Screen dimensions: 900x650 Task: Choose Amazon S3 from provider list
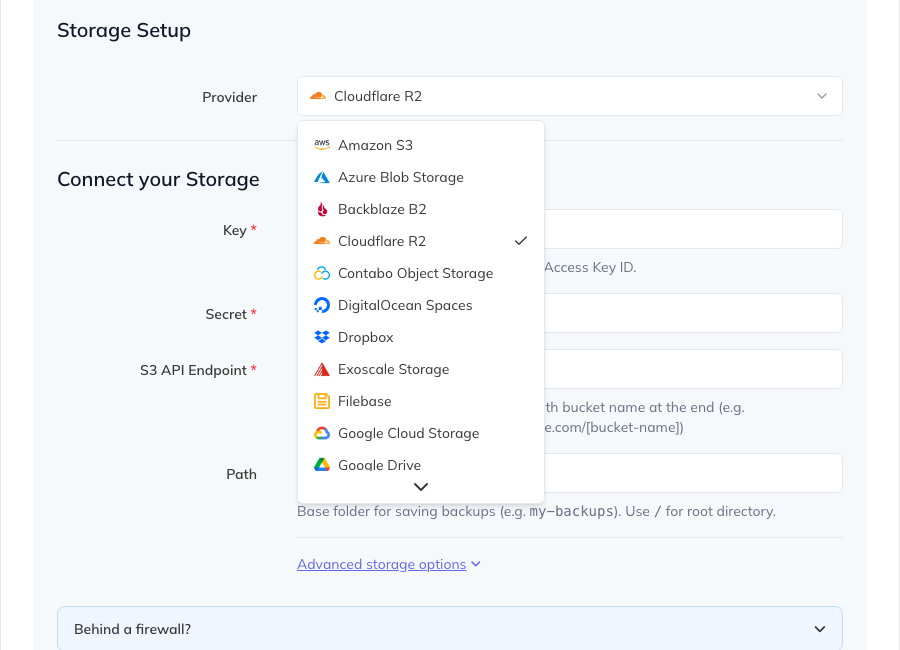tap(421, 145)
